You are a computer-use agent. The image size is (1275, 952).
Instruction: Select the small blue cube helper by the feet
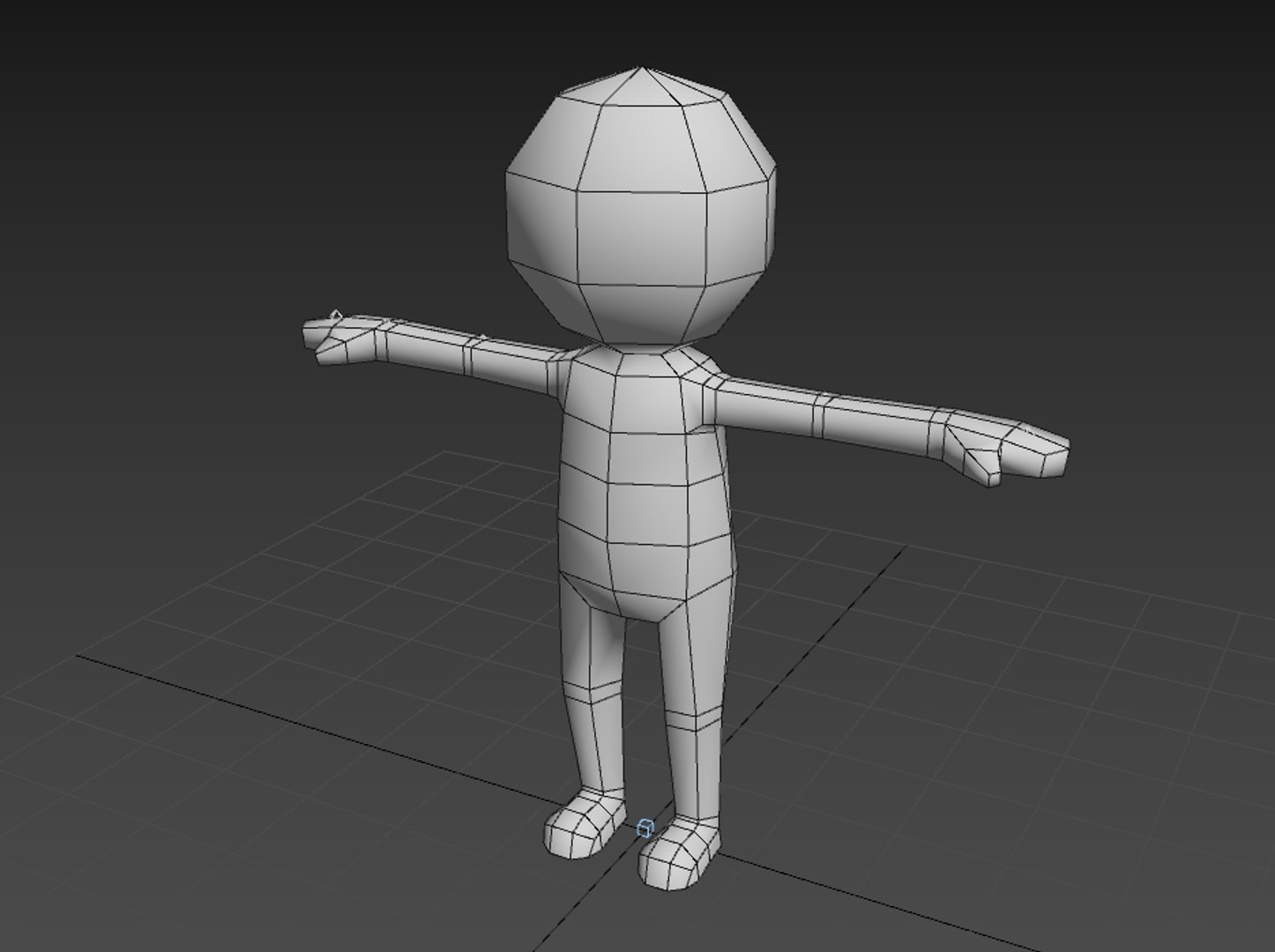tap(645, 827)
